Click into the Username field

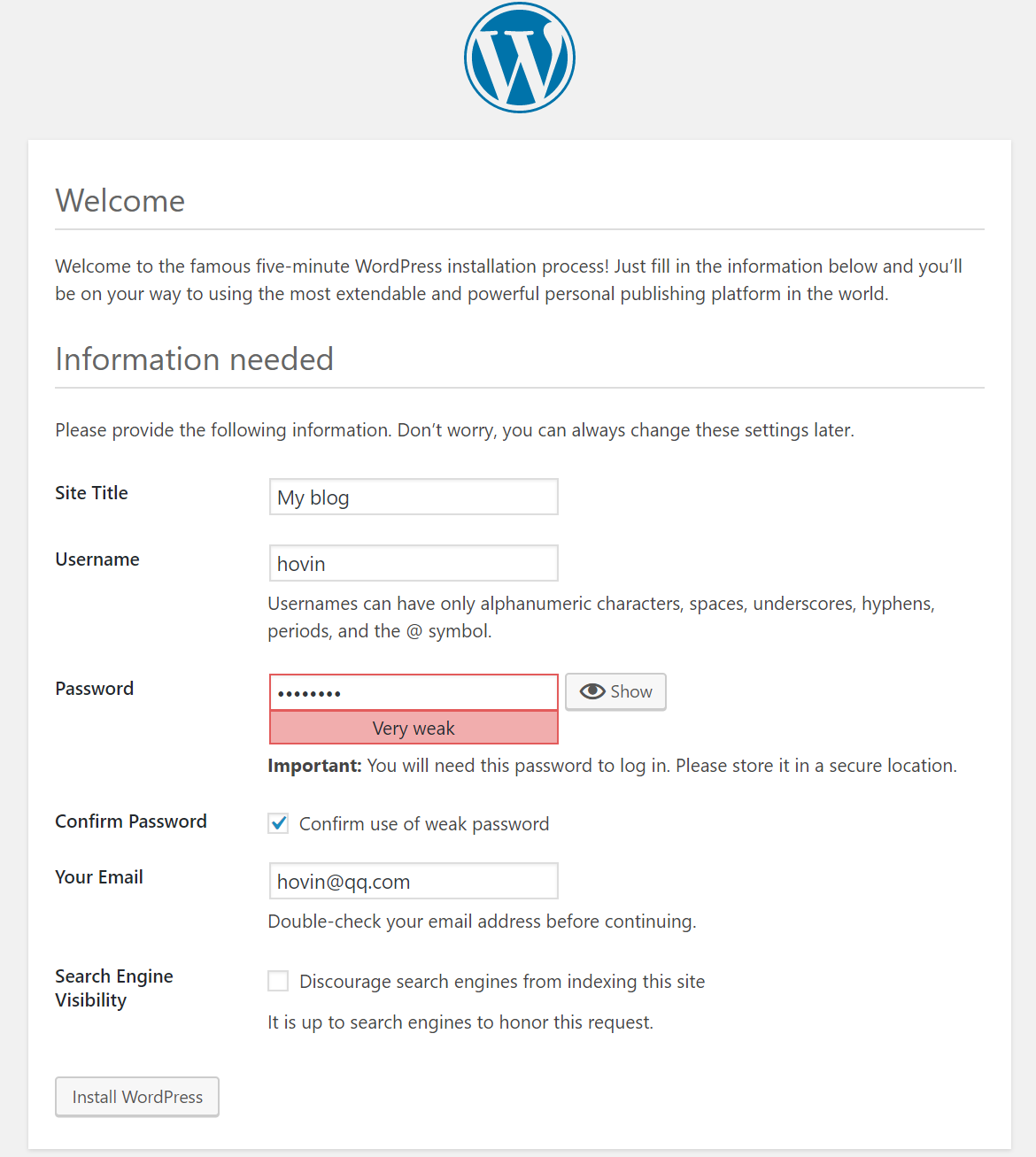pos(414,563)
